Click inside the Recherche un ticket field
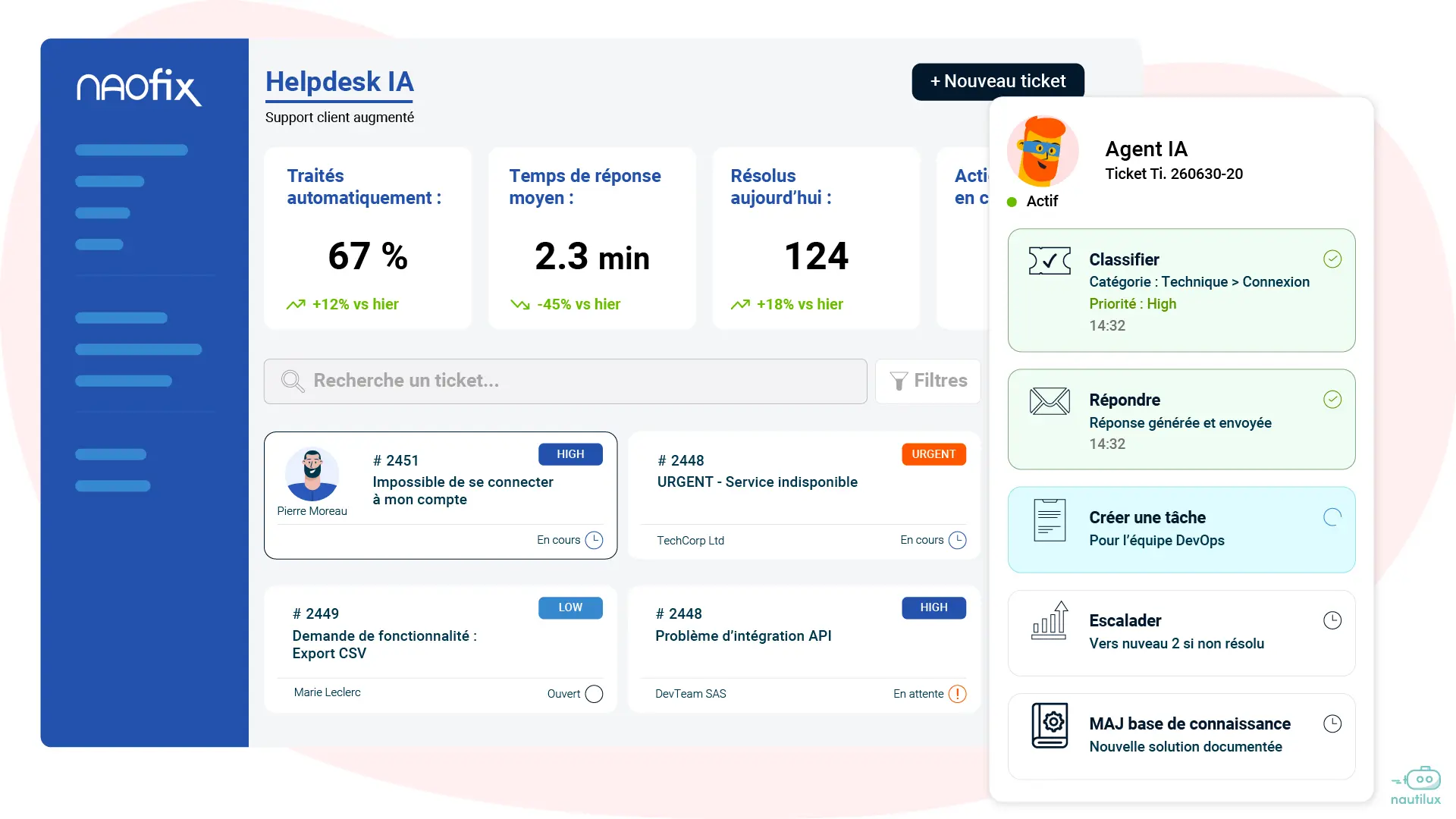Screen dimensions: 1456x819 [x=531, y=381]
